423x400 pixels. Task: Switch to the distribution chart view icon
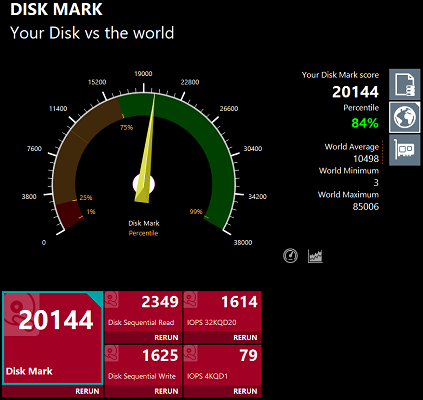click(x=315, y=256)
